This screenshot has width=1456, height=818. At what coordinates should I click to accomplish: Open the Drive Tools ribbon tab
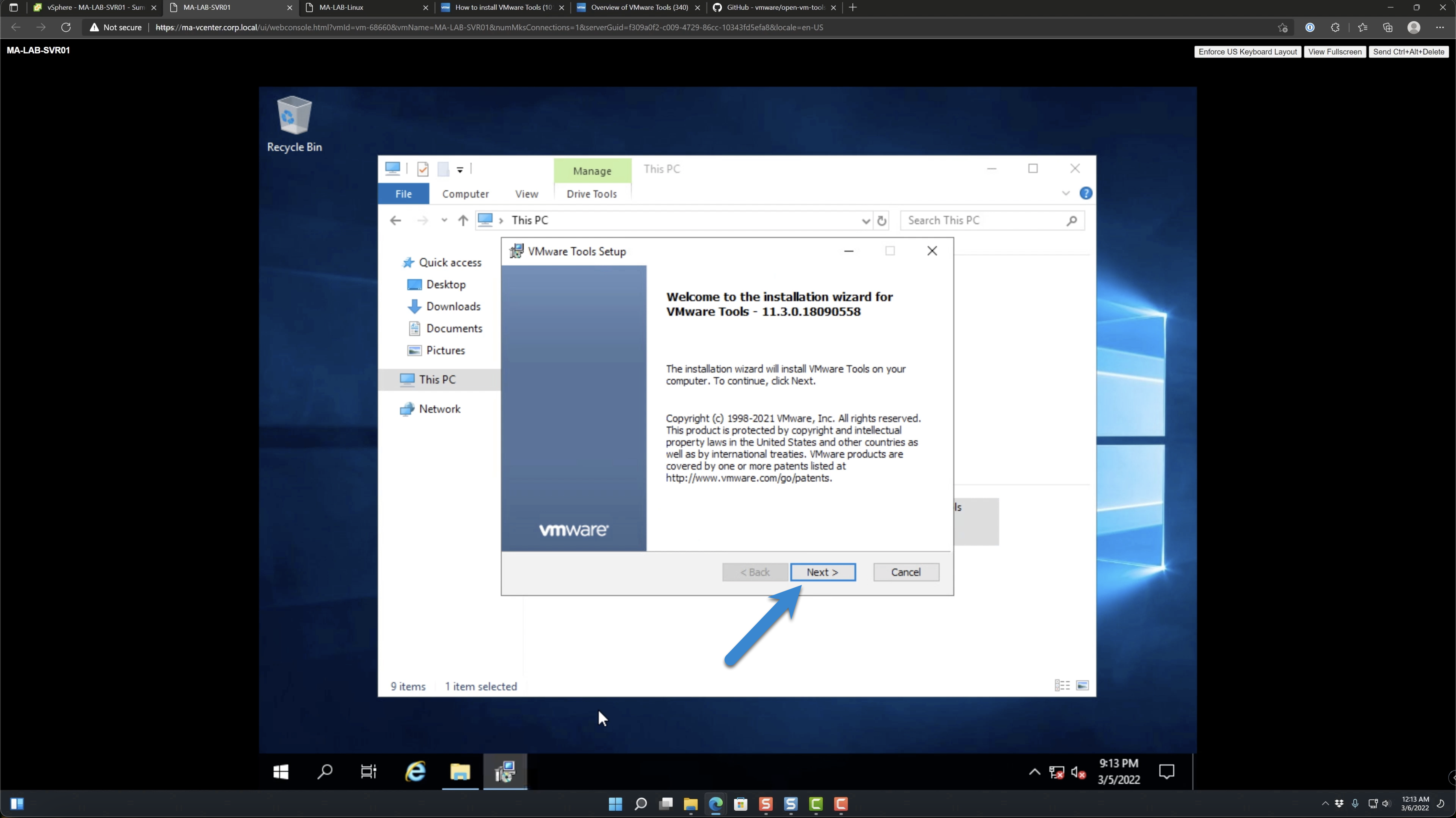(592, 194)
